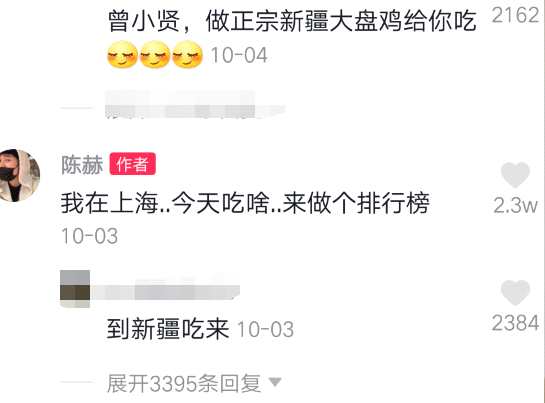Tap the 2162 like count at top
The image size is (545, 403).
515,15
